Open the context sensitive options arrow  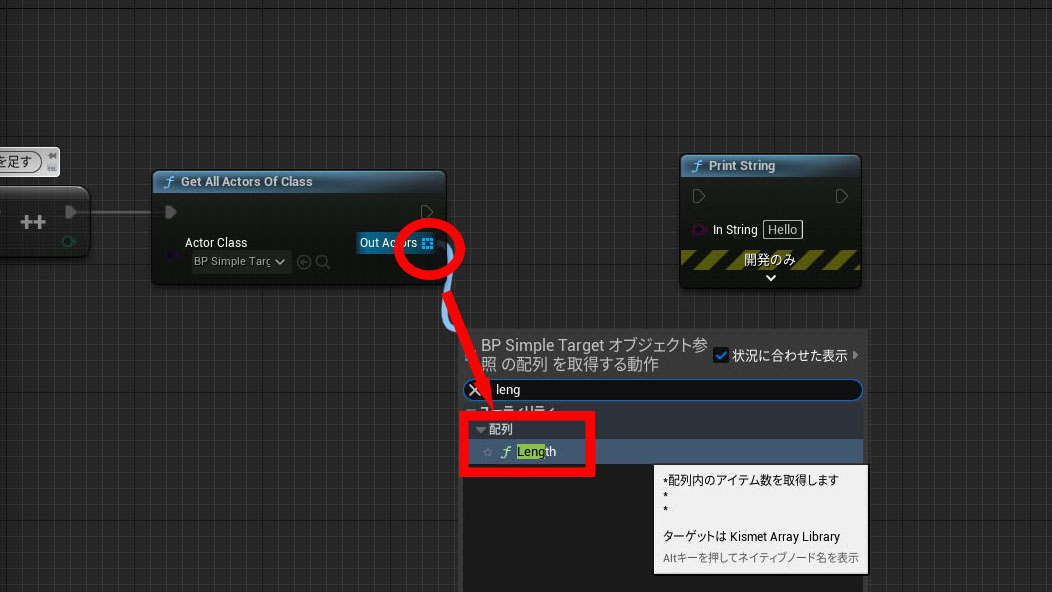coord(855,355)
